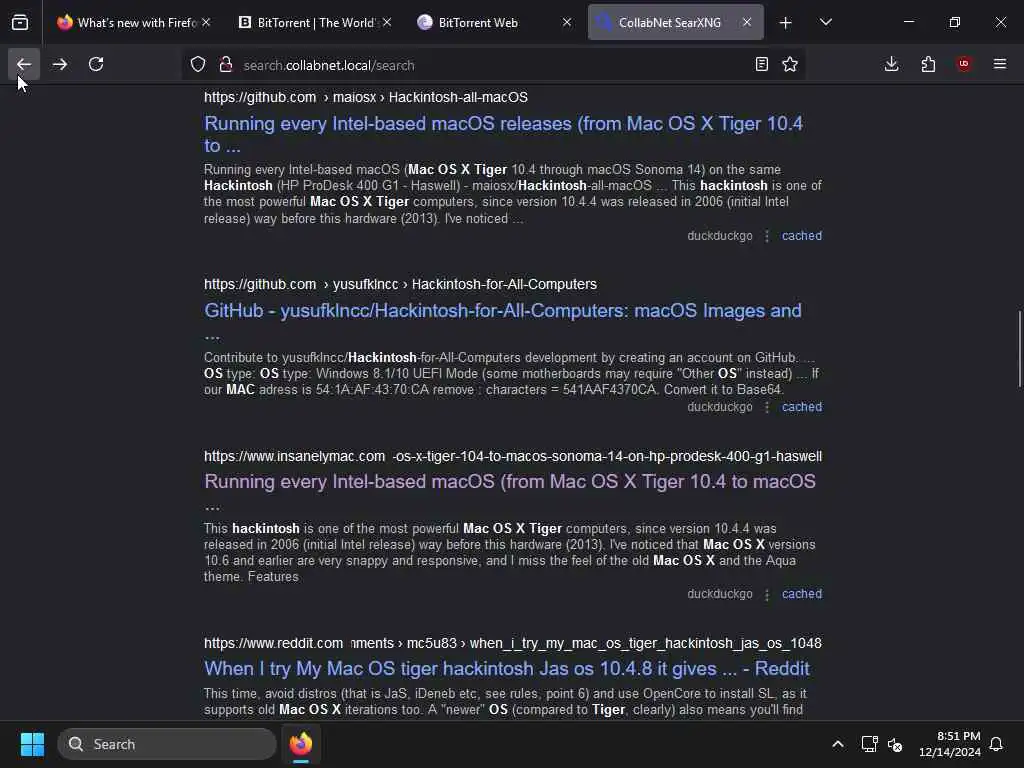
Task: Open insanelymac Running every Intel-based macOS result
Action: tap(510, 492)
